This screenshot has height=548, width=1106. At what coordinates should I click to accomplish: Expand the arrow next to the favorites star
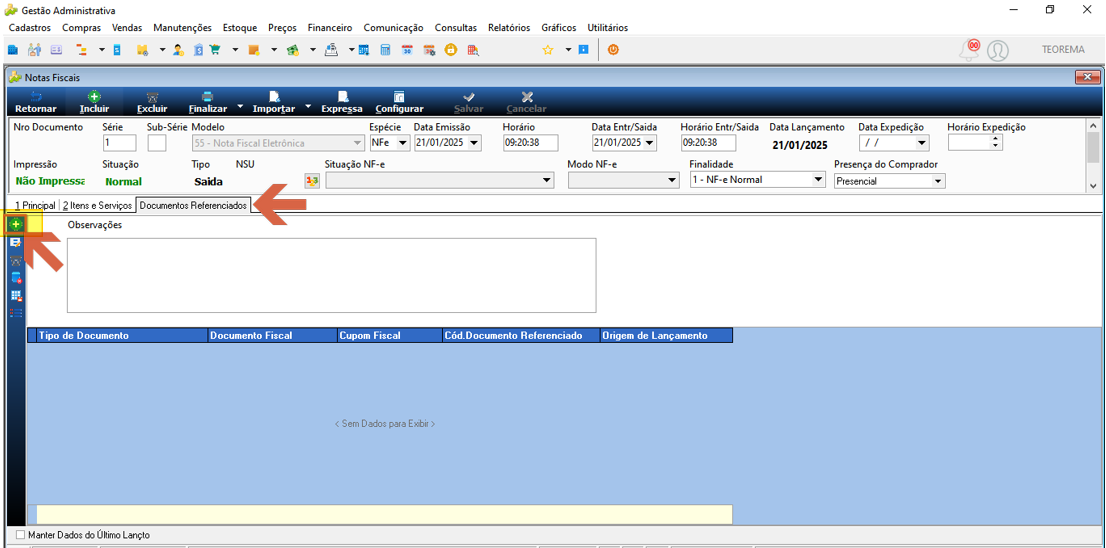point(568,50)
